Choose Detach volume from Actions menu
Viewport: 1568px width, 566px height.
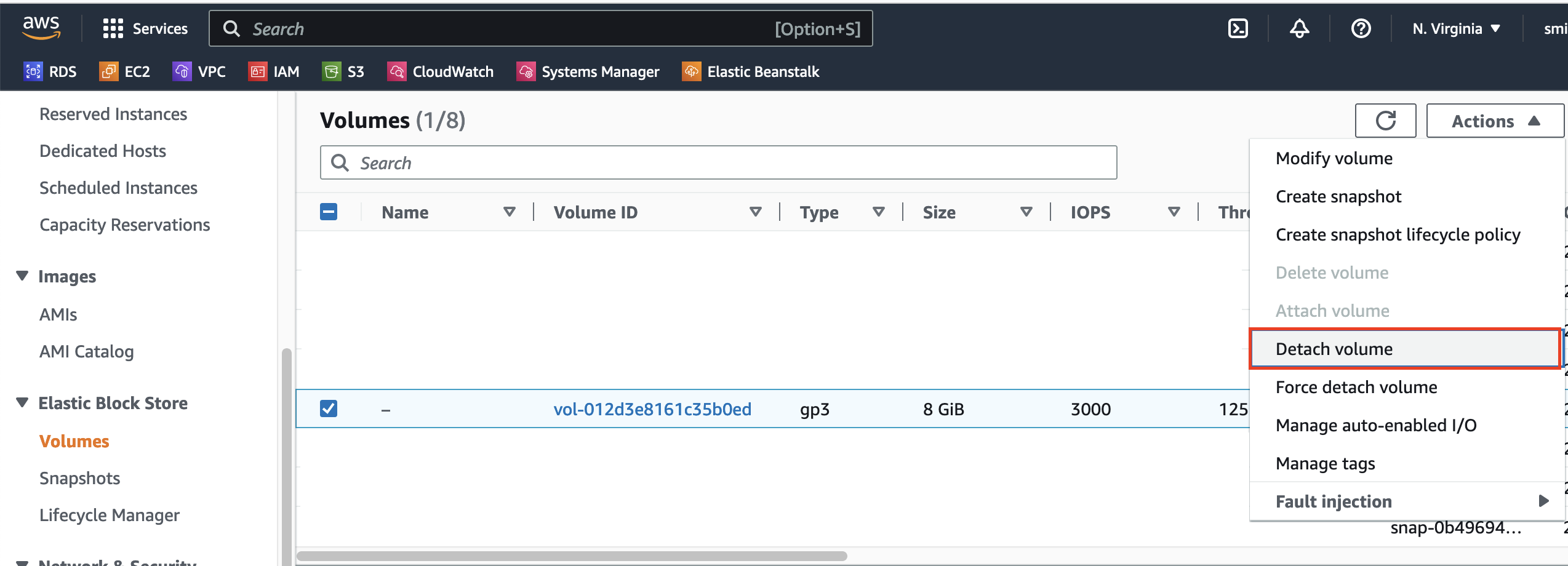point(1334,349)
